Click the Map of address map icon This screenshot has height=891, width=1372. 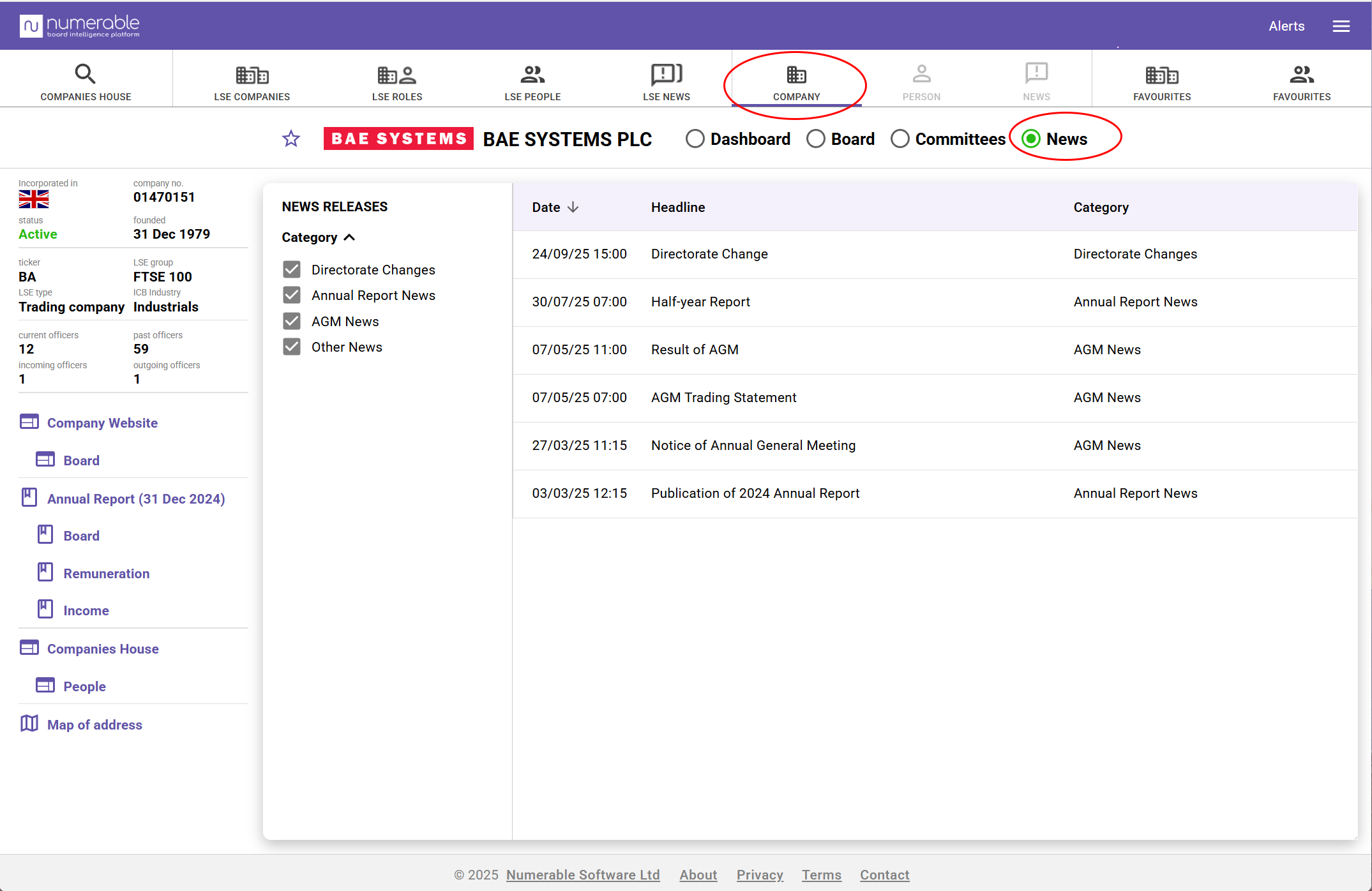tap(29, 724)
